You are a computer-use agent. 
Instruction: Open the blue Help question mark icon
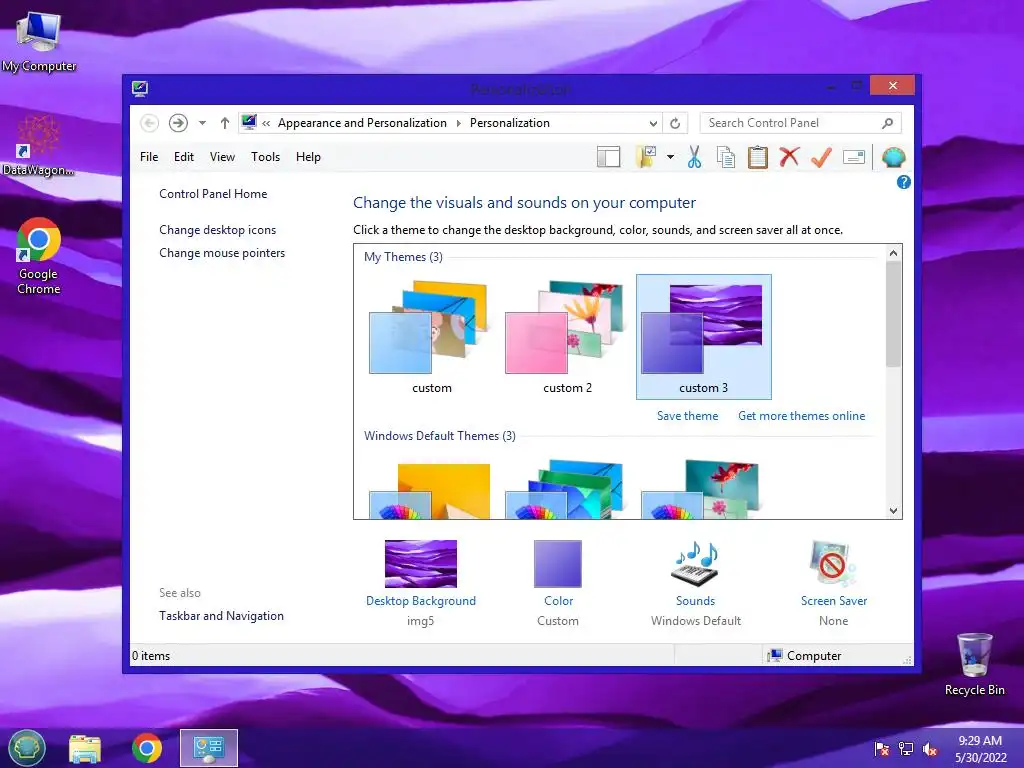coord(903,182)
